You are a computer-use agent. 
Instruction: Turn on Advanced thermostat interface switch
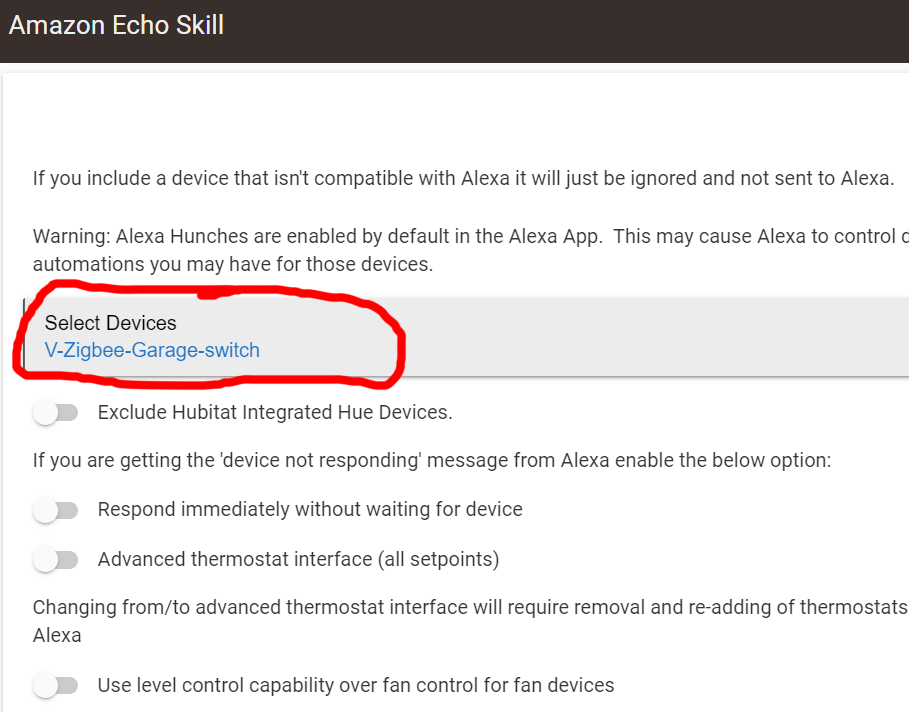[55, 560]
